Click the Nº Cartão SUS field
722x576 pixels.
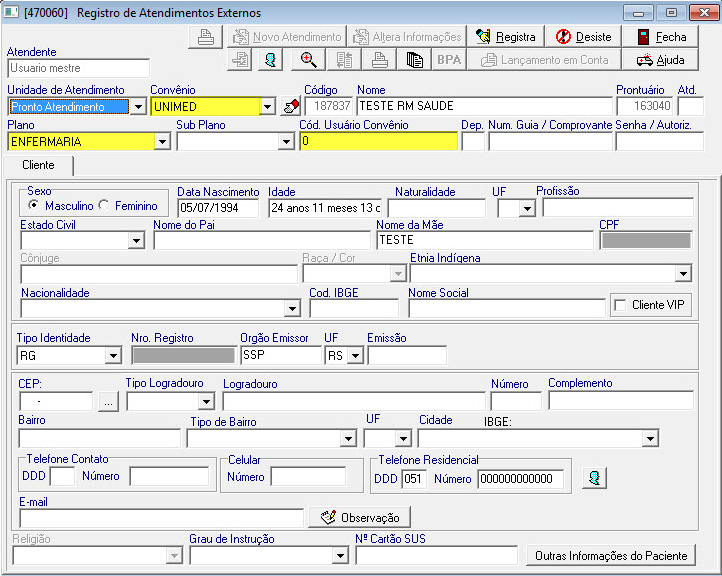(437, 555)
